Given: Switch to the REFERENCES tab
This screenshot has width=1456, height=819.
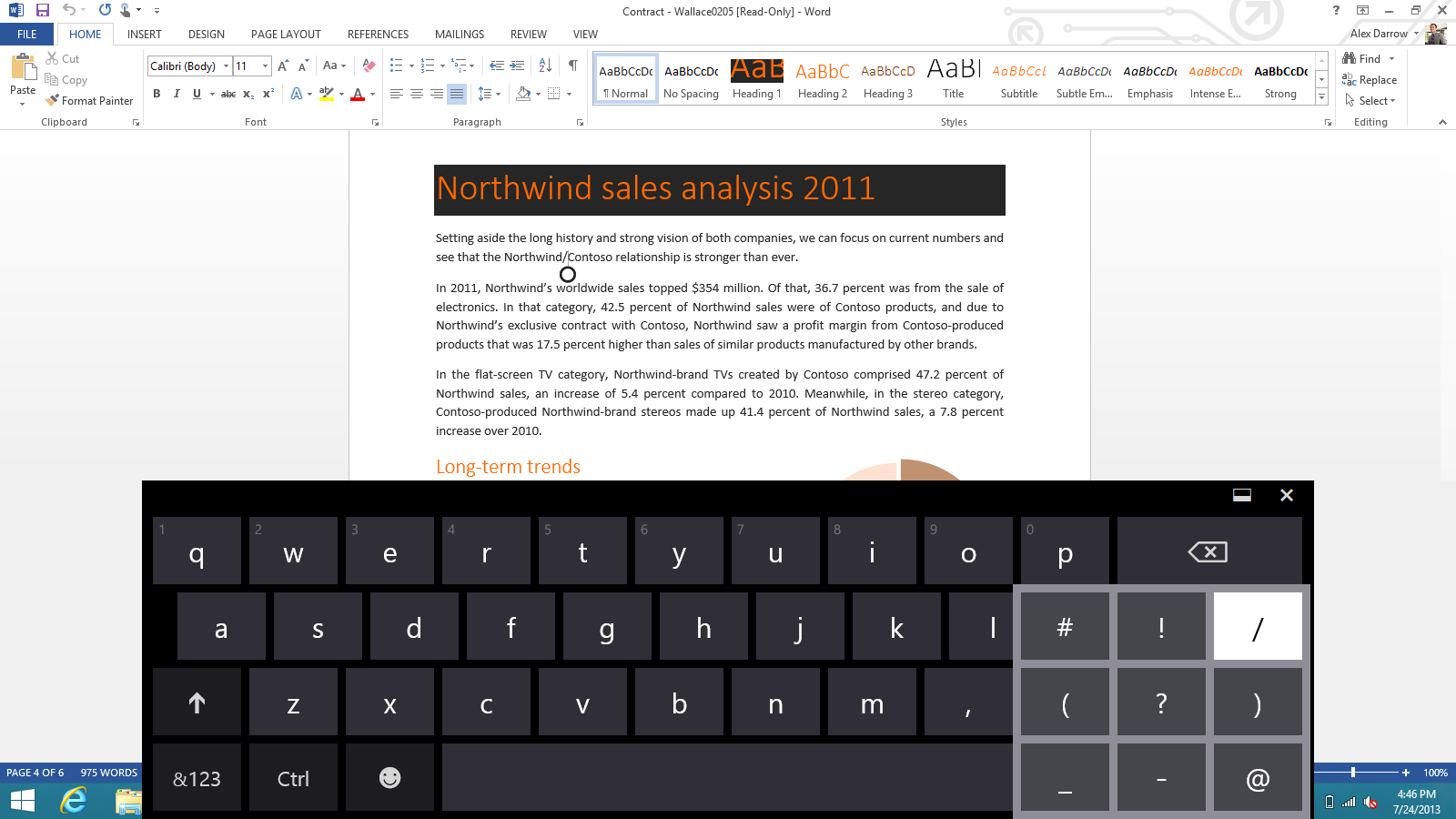Looking at the screenshot, I should tap(378, 34).
